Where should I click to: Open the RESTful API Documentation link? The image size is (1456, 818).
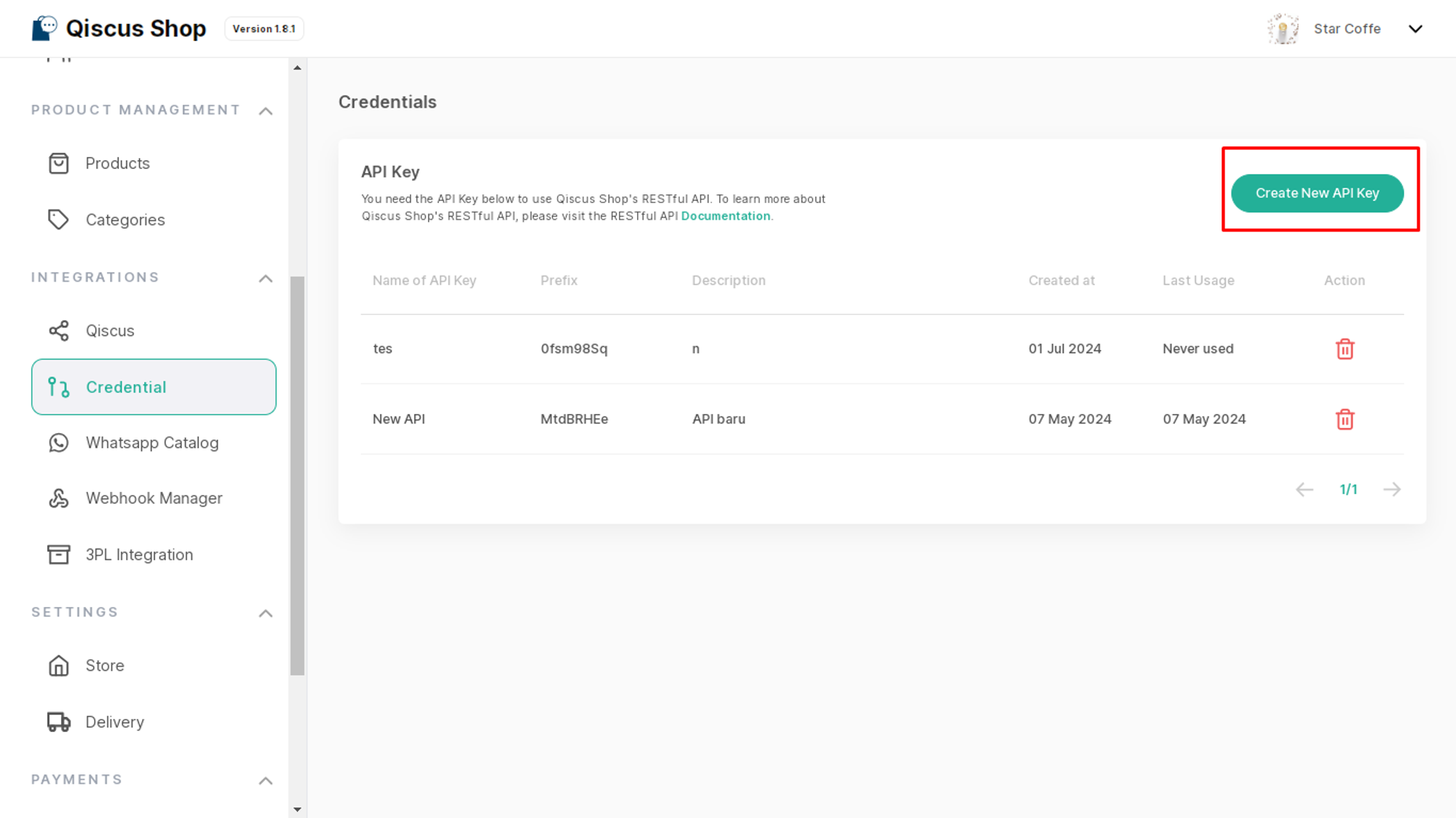725,216
